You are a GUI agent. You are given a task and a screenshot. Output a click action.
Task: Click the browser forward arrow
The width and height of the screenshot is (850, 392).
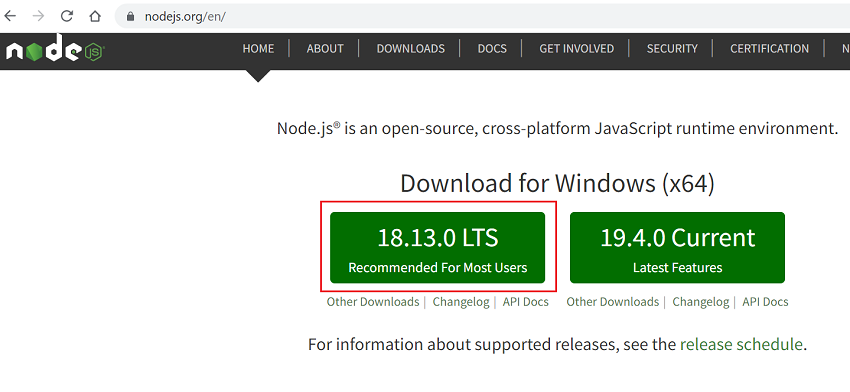tap(38, 16)
